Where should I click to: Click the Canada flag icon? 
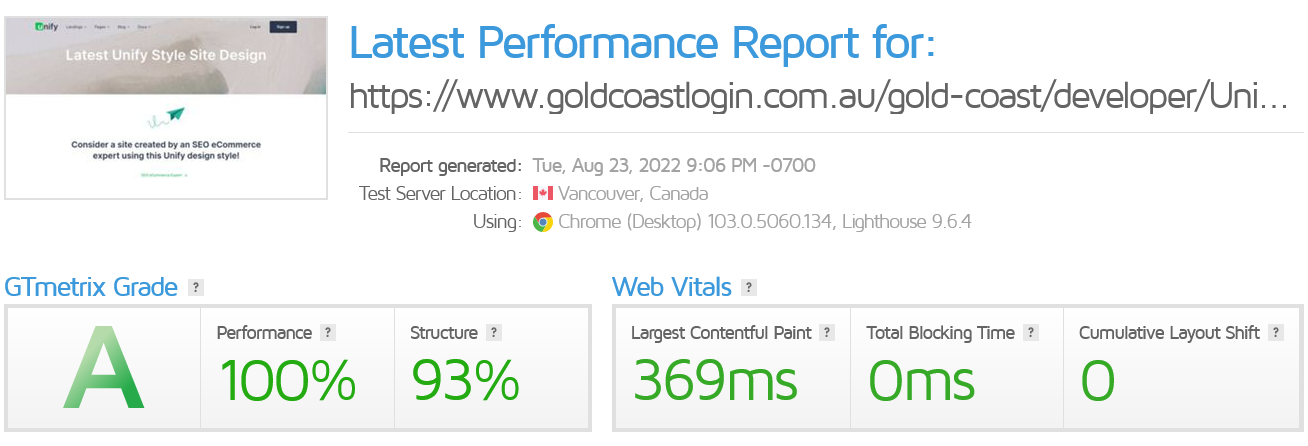(x=542, y=193)
